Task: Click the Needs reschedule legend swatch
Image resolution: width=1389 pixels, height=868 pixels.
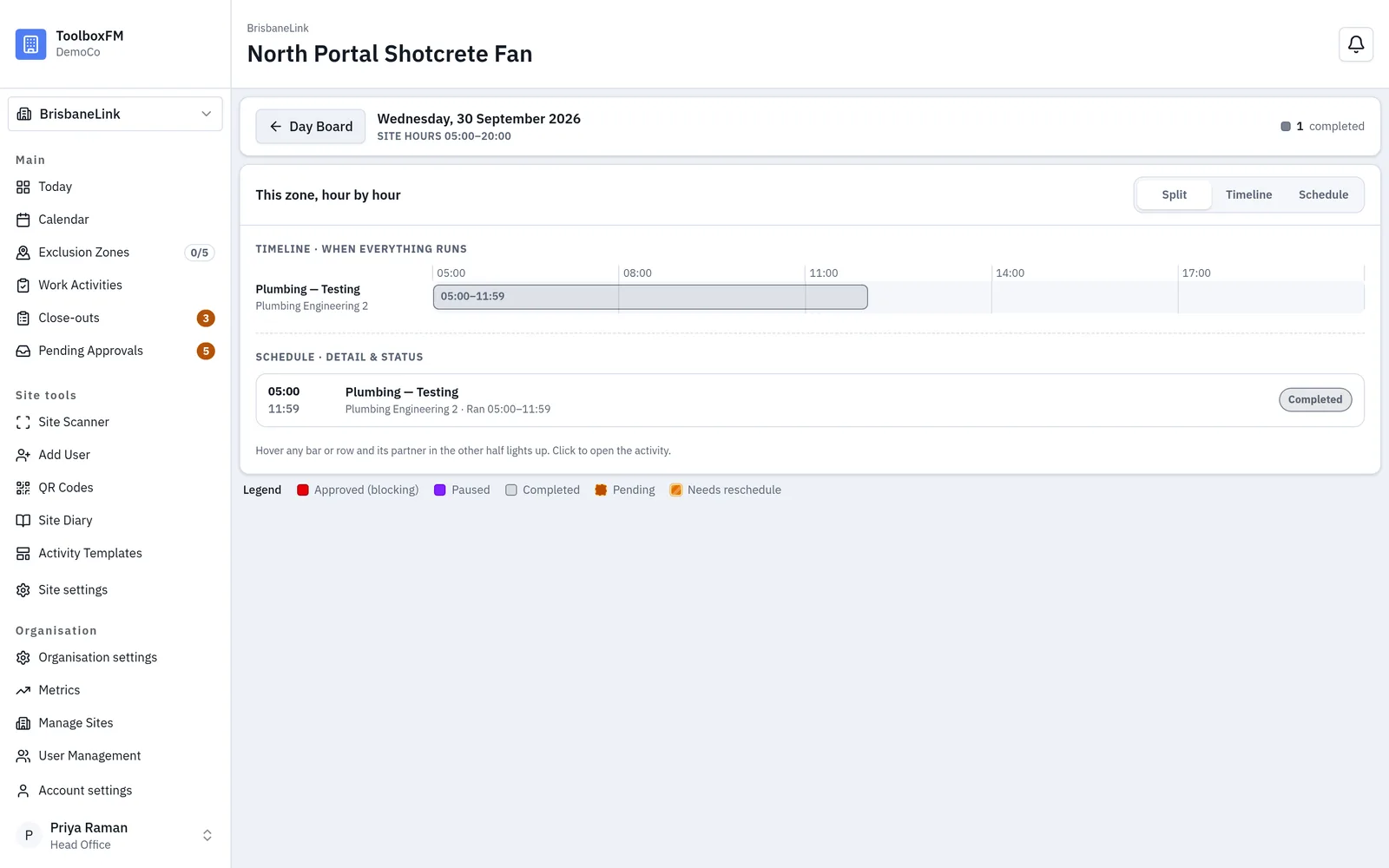Action: (675, 490)
